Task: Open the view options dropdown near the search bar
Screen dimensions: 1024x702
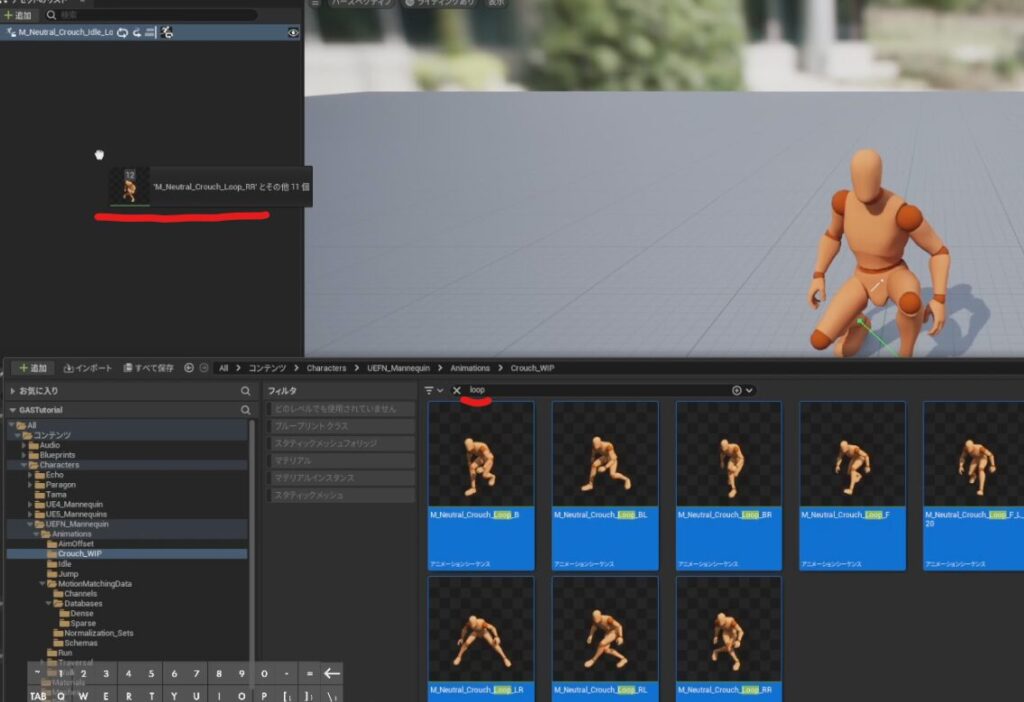Action: click(x=736, y=390)
